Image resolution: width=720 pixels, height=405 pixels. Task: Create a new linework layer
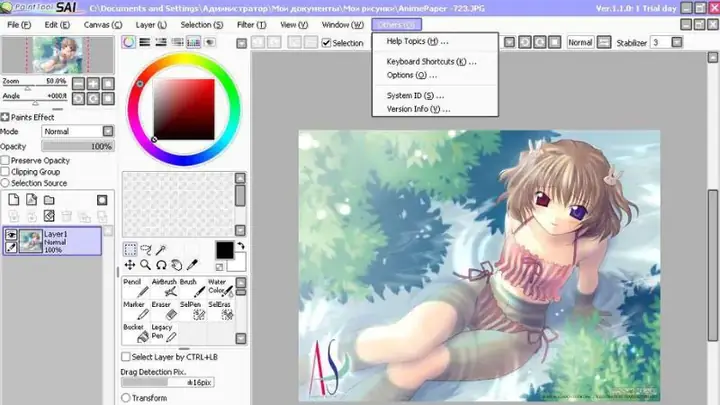31,200
